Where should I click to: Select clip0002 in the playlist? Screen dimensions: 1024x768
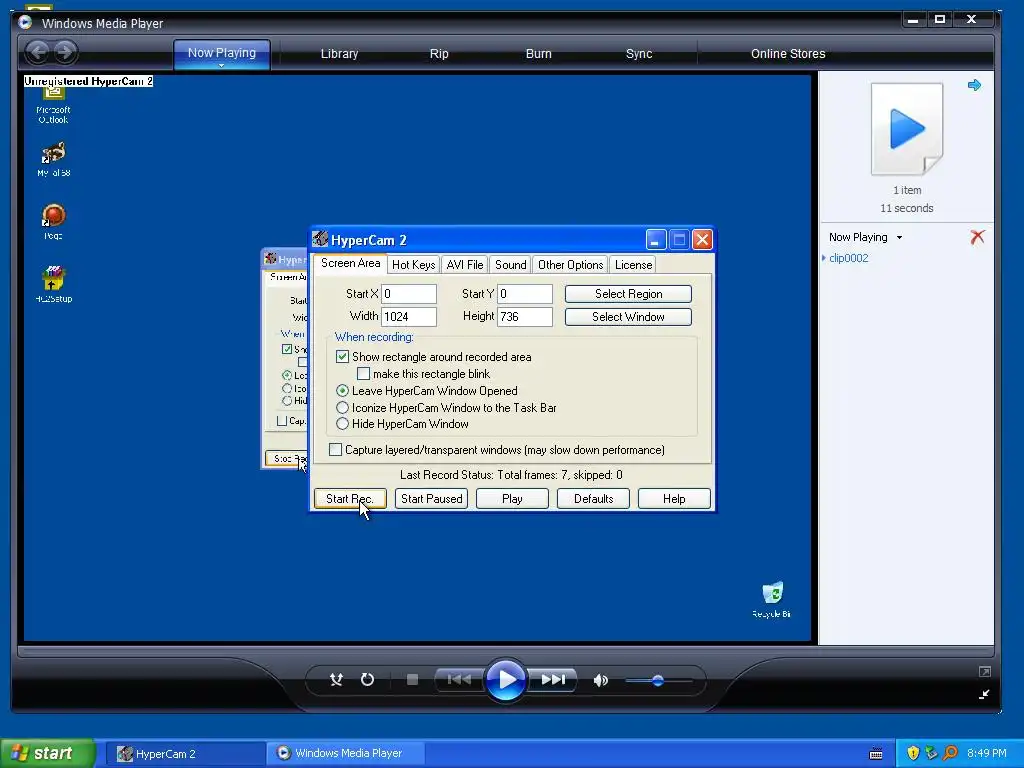[x=848, y=258]
